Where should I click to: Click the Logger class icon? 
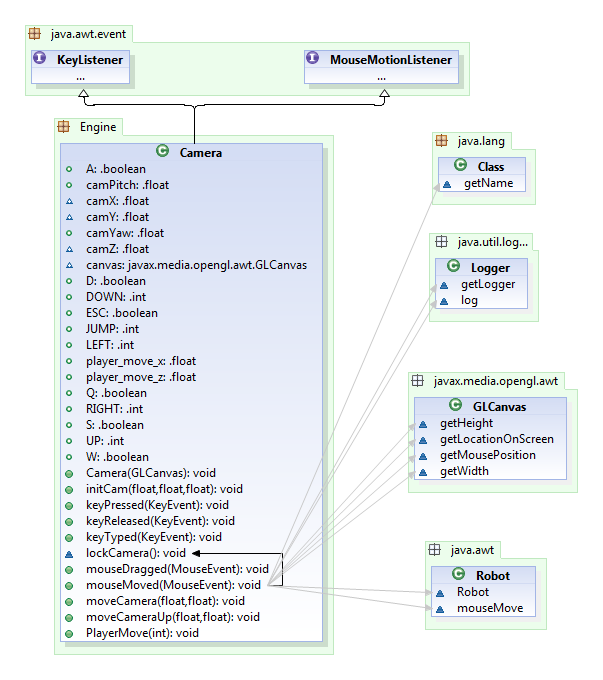point(461,267)
